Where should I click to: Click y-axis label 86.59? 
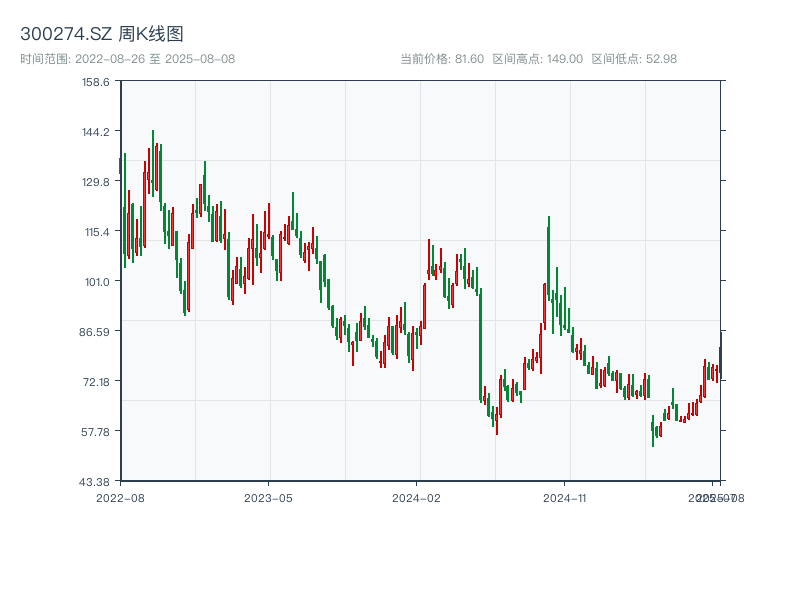click(x=94, y=332)
